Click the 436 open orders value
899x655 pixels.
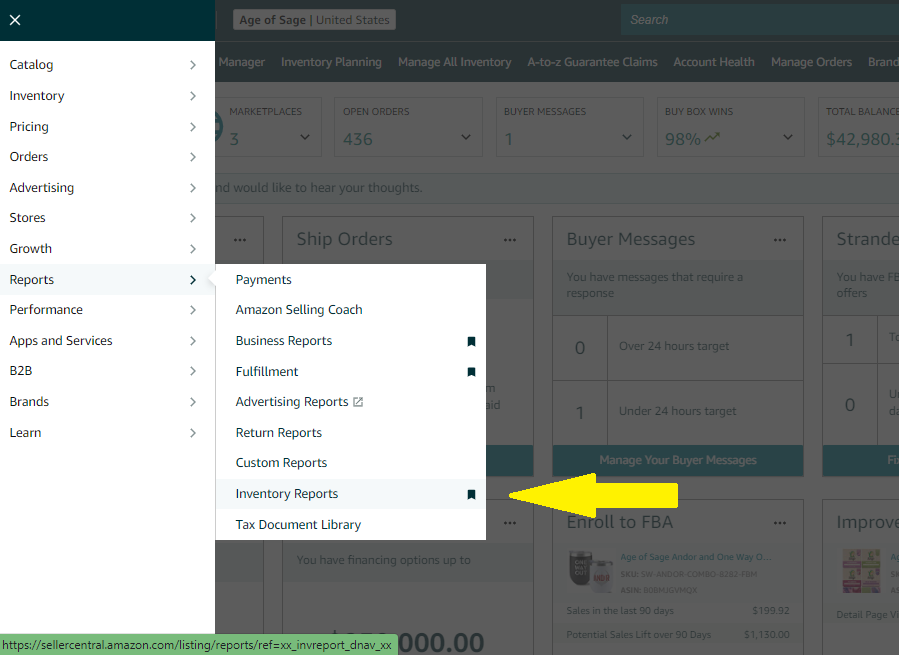(x=358, y=139)
